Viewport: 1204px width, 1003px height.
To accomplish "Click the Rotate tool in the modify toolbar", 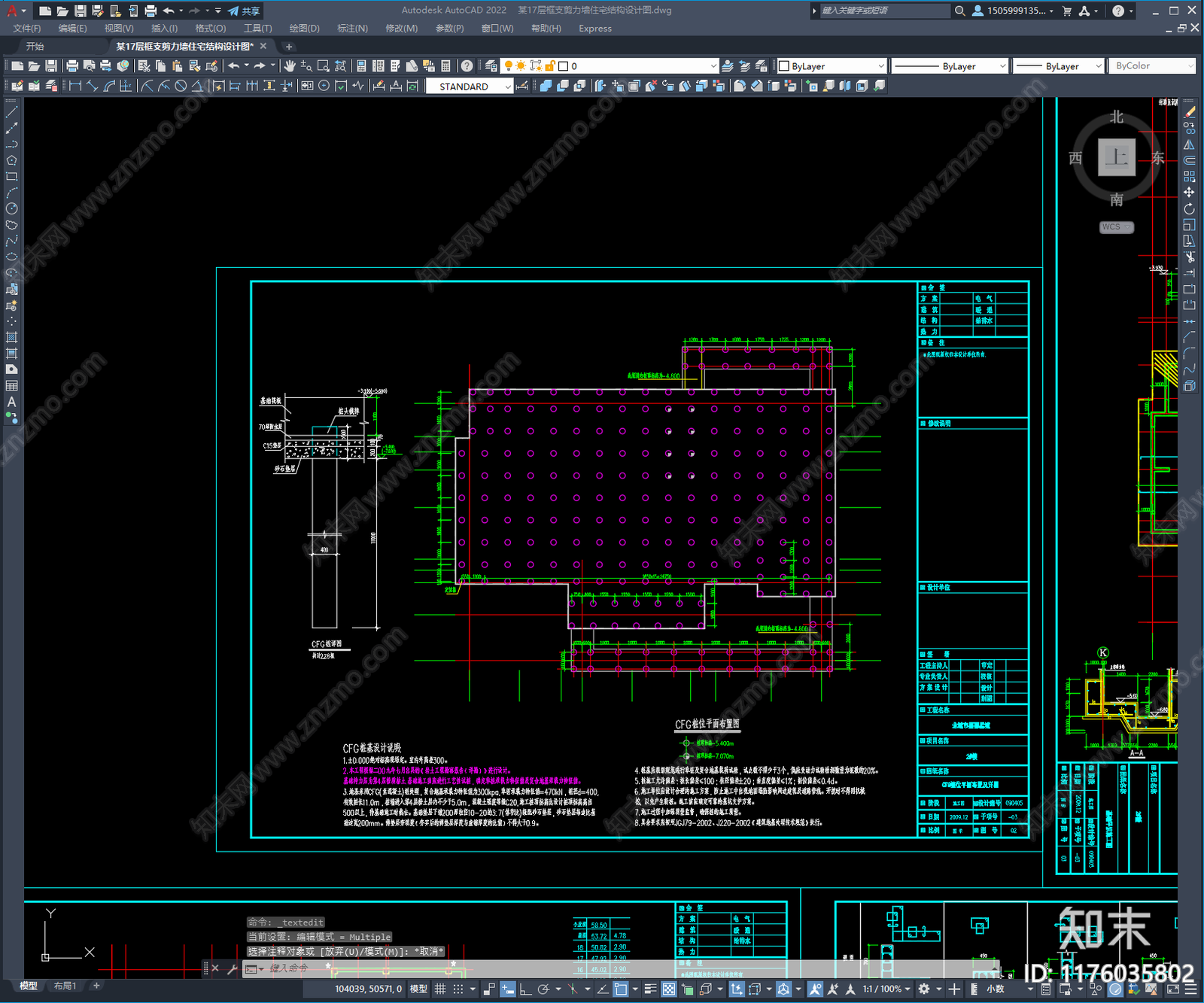I will [1189, 209].
